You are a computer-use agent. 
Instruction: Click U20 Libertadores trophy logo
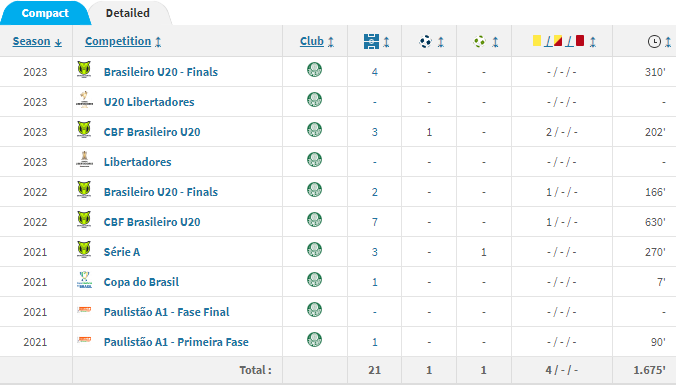(84, 99)
